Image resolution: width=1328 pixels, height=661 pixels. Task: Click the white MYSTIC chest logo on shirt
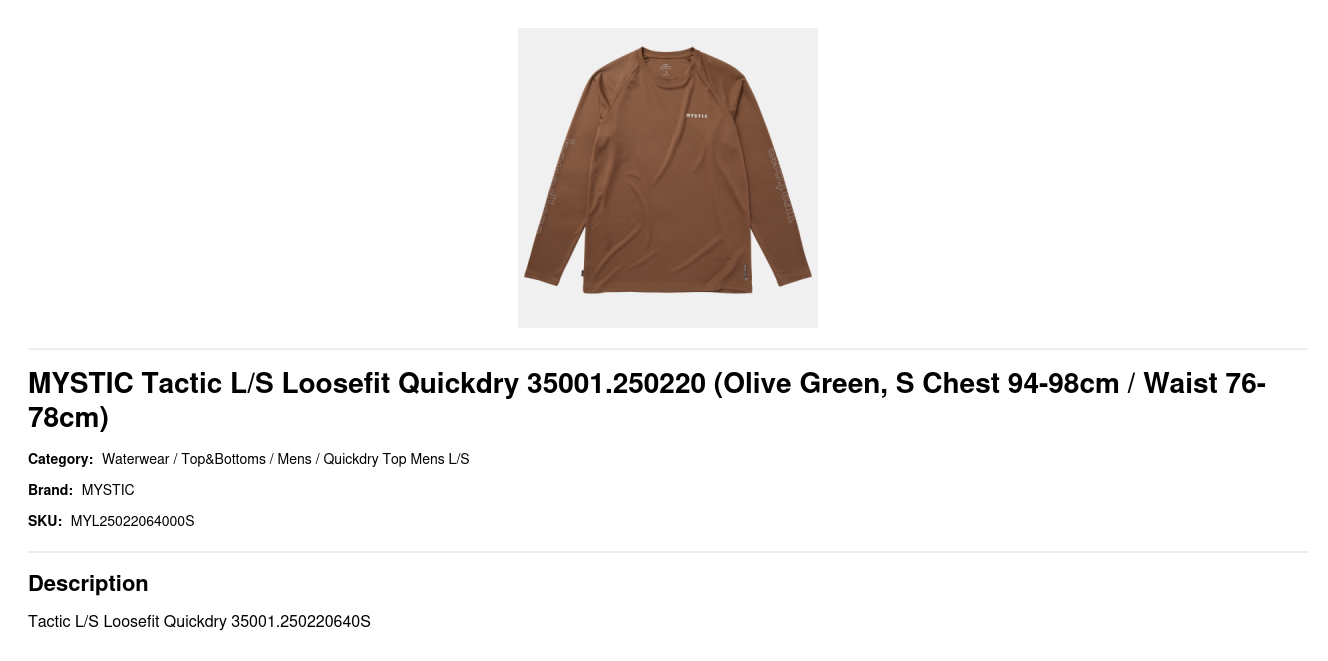(697, 116)
